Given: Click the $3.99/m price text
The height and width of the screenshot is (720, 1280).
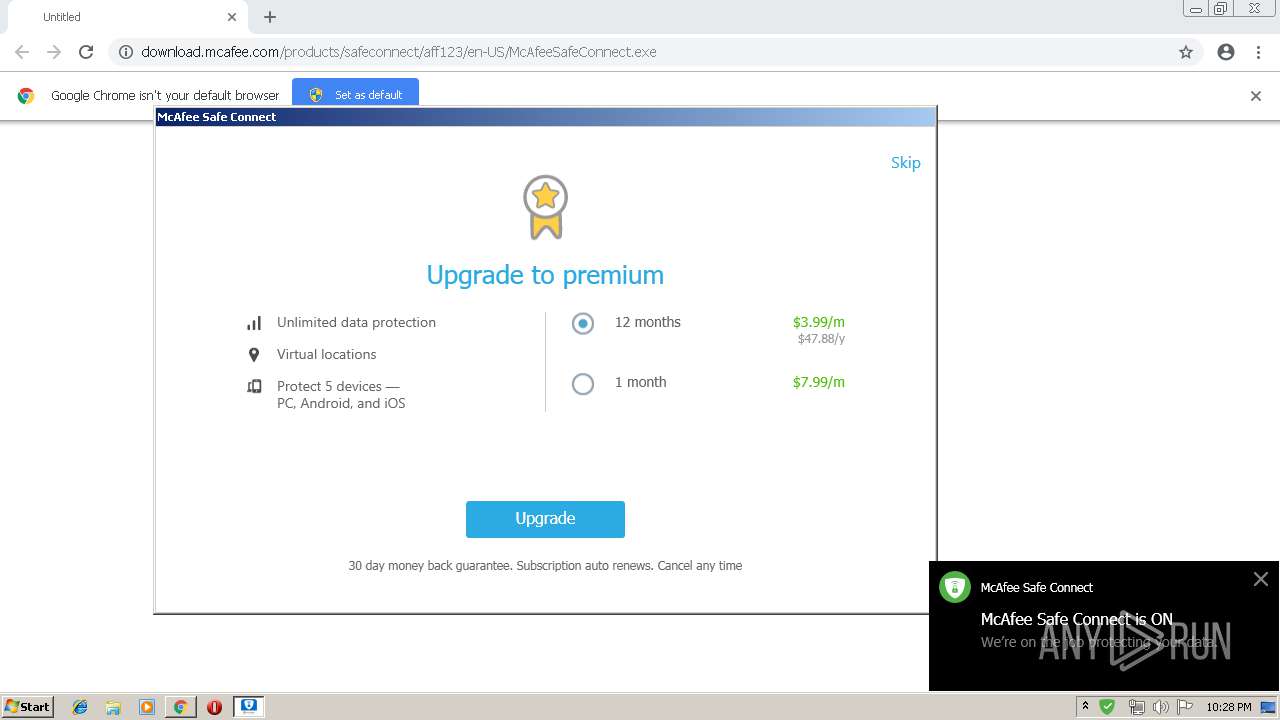Looking at the screenshot, I should (x=819, y=322).
